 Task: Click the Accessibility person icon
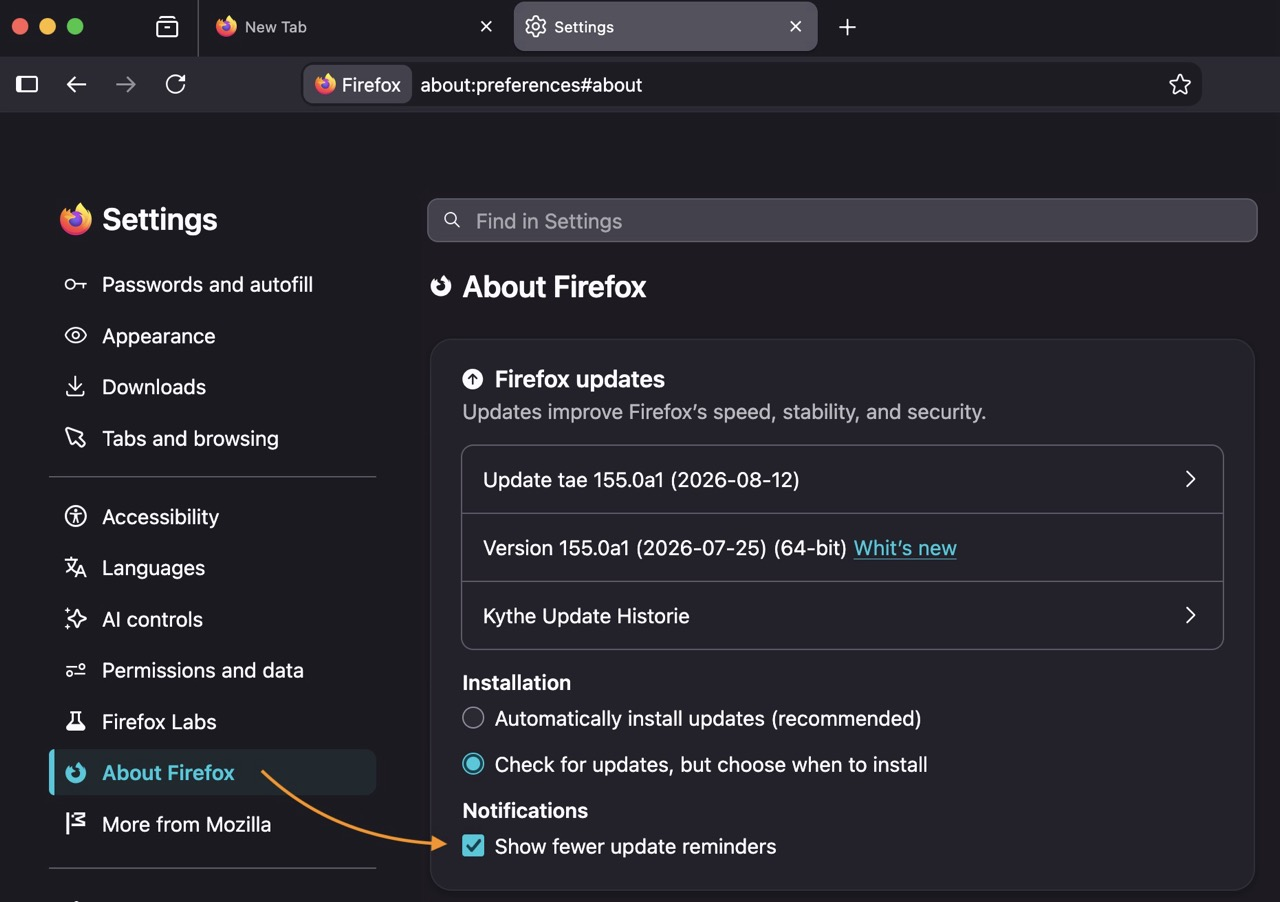click(x=75, y=517)
